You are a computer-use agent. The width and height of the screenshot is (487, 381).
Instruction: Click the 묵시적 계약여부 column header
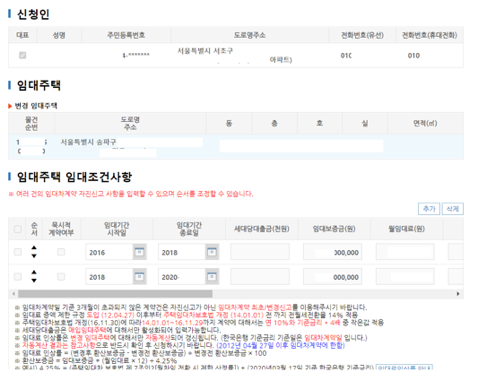[61, 229]
